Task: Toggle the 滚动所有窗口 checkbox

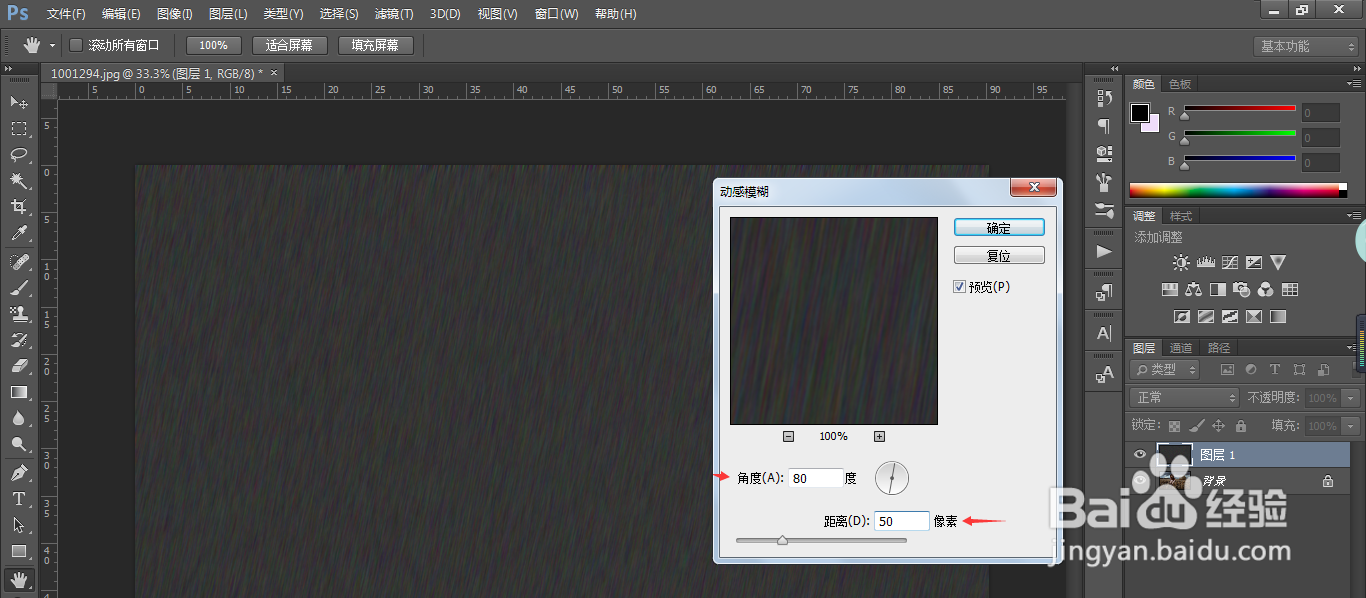Action: click(x=76, y=44)
